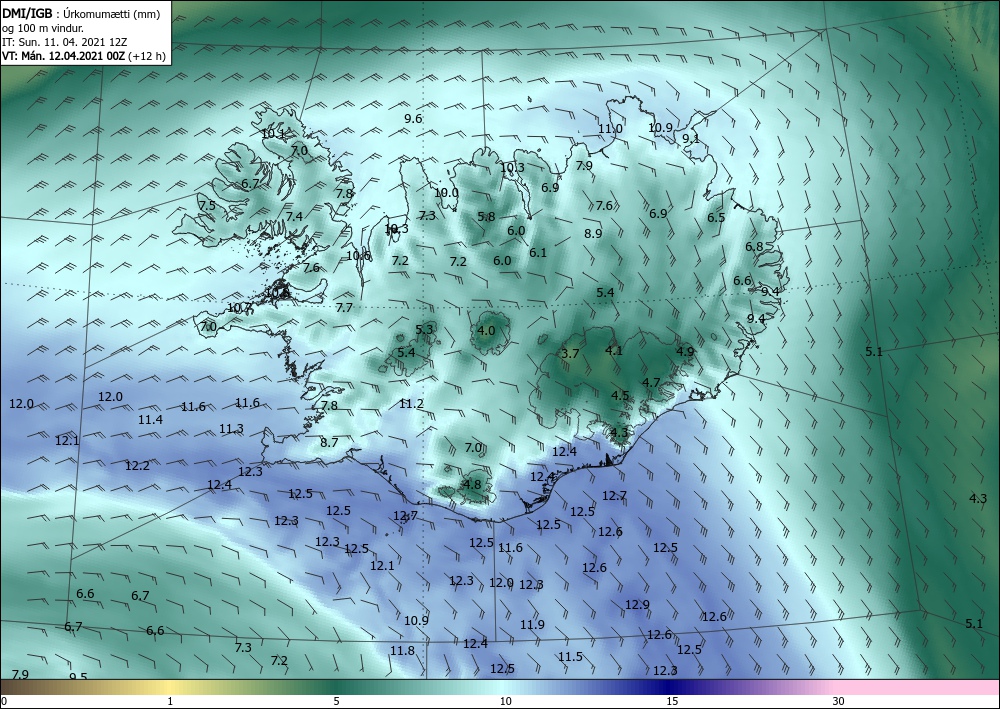Click the 4.0 value on Hofsjökull glacier

coord(487,330)
